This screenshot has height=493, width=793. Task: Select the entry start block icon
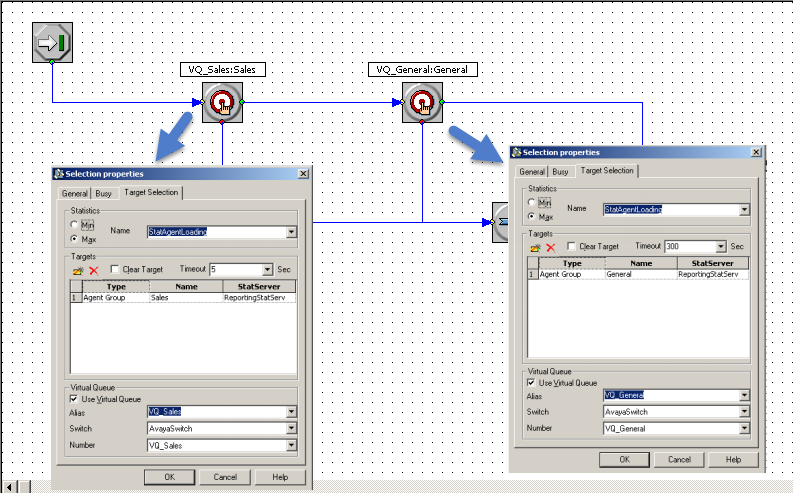[52, 42]
